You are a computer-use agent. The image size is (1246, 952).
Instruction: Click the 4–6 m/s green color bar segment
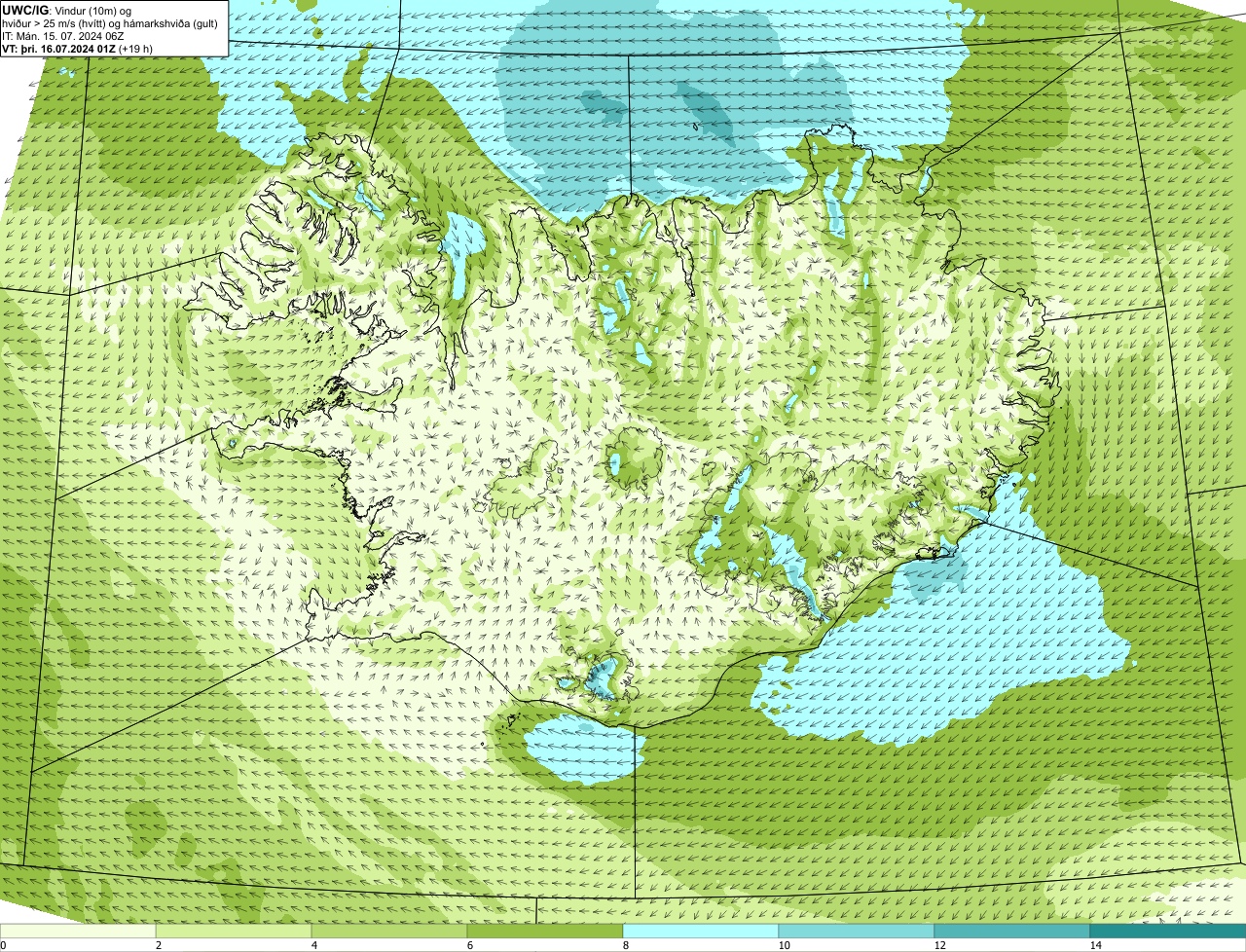click(x=390, y=932)
